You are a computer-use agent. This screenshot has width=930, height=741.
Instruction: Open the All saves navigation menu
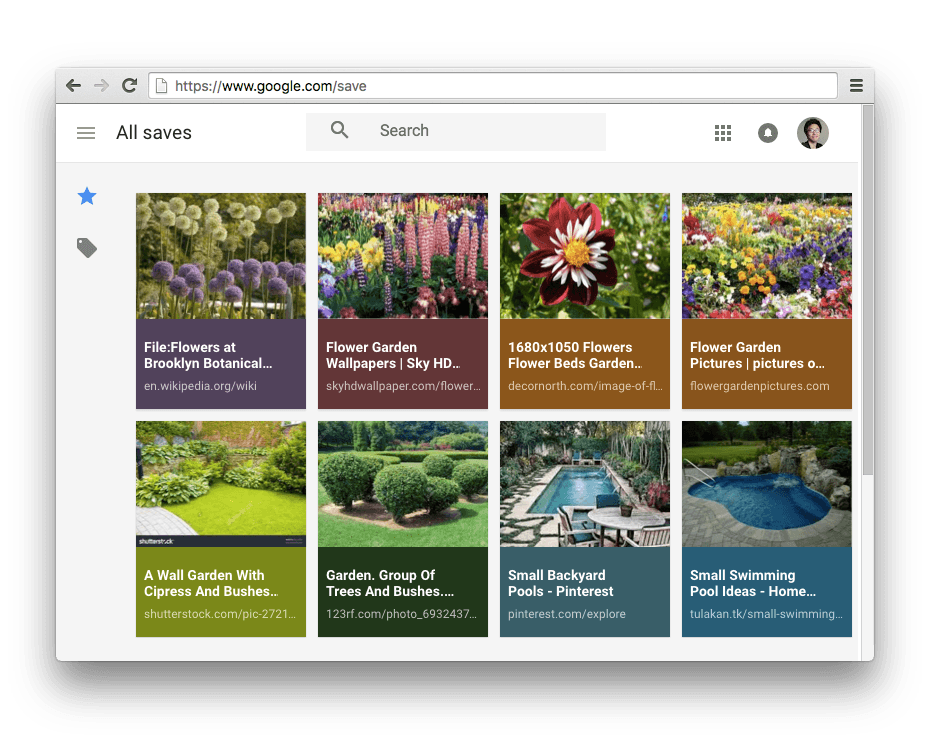pos(86,133)
